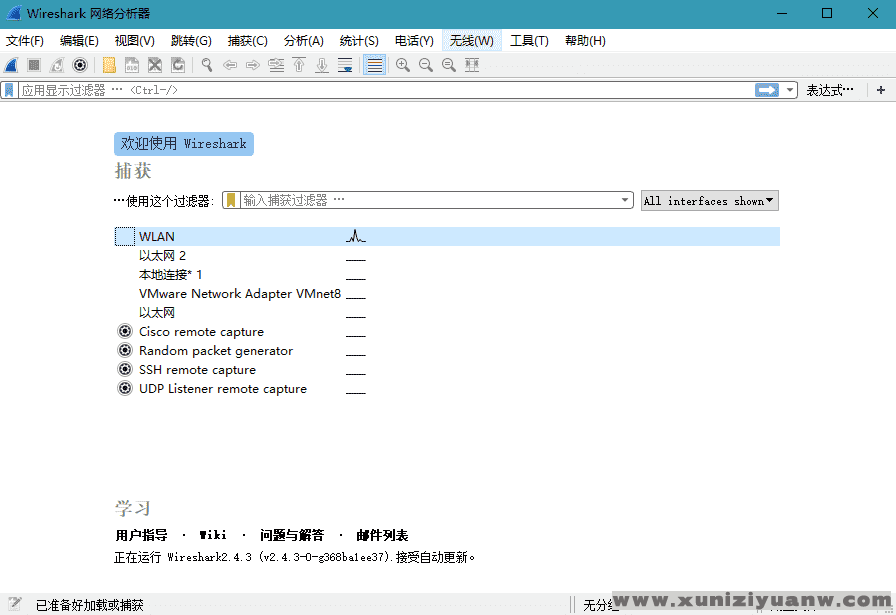The height and width of the screenshot is (615, 896).
Task: Click gear icon beside Cisco remote capture
Action: coord(125,332)
